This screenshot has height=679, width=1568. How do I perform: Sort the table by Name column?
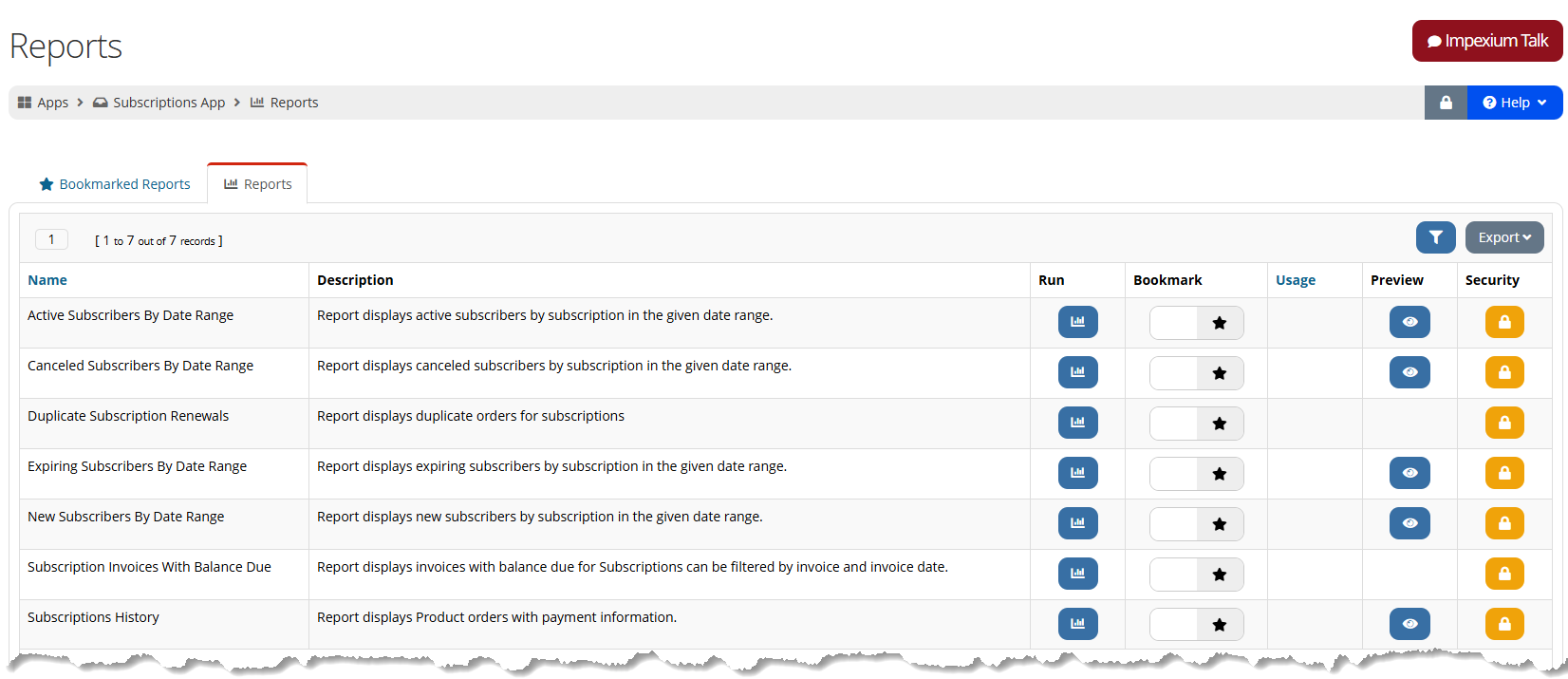click(x=47, y=280)
